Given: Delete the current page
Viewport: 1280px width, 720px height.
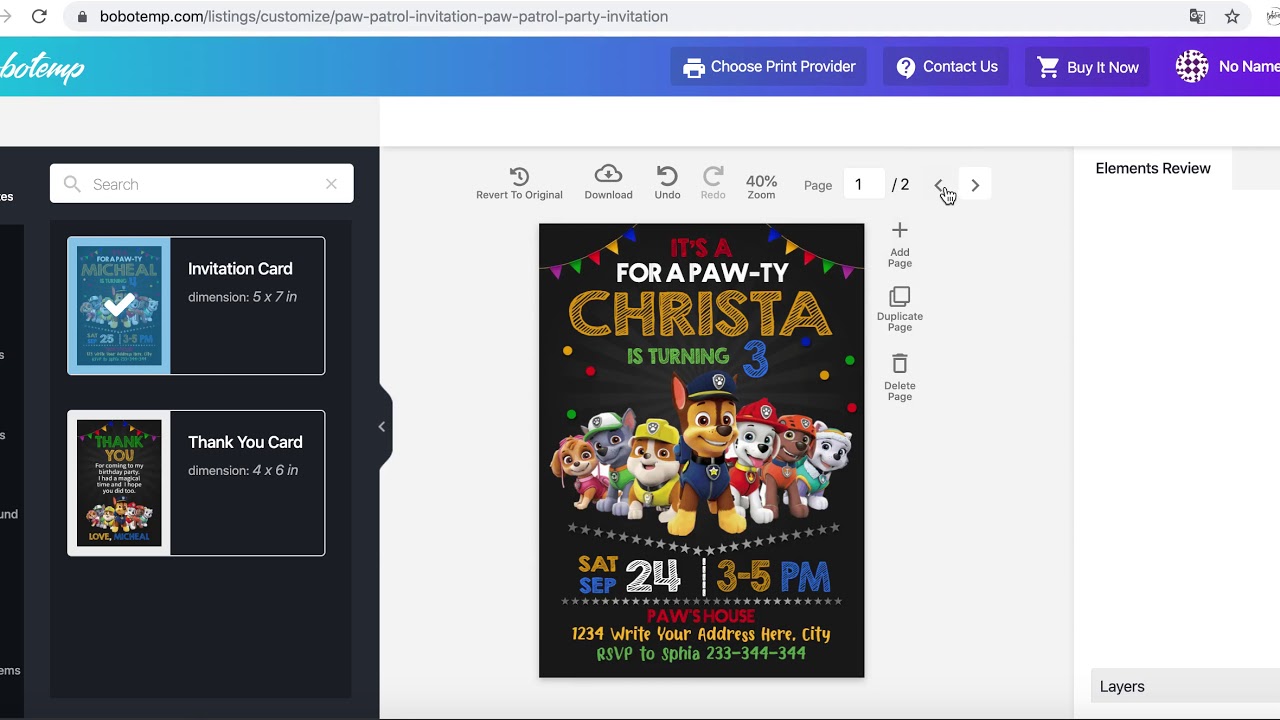Looking at the screenshot, I should [x=900, y=377].
